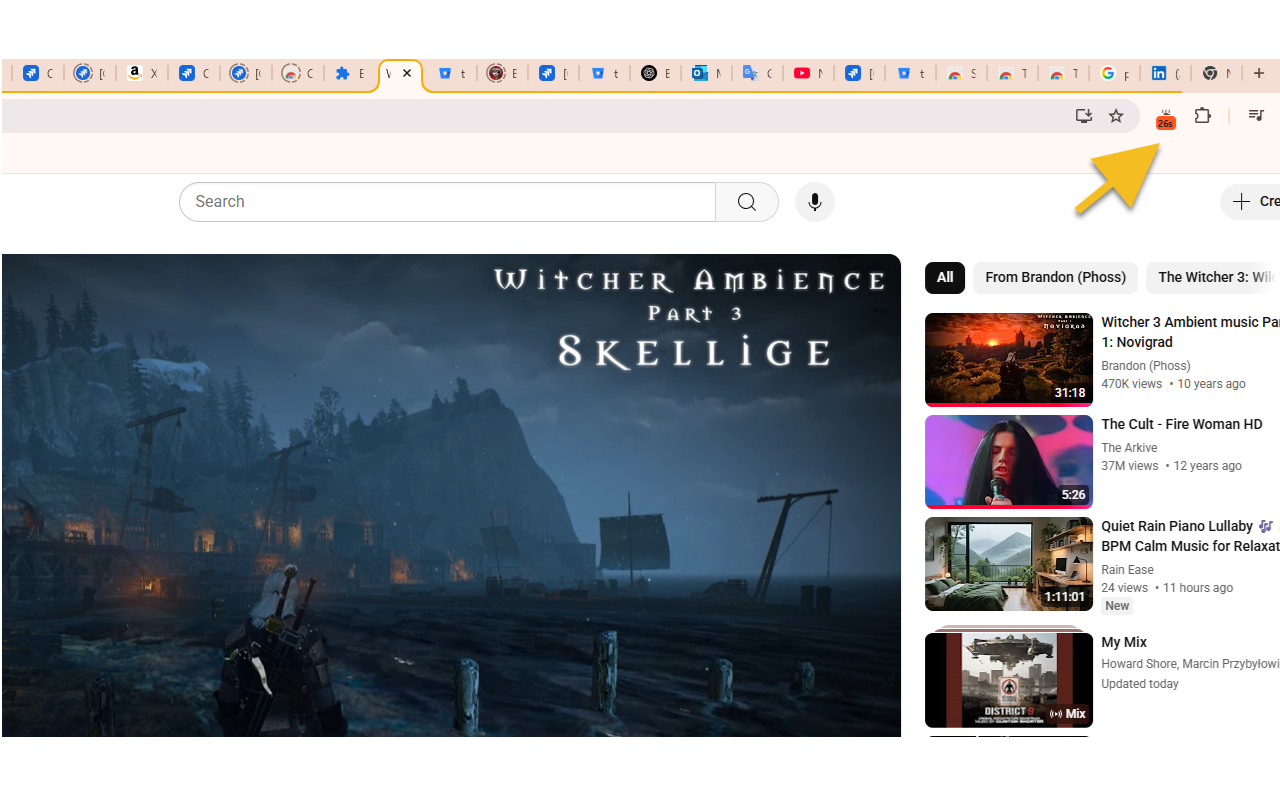Open the Witcher 3 Ambient music title link
The width and height of the screenshot is (1280, 800).
(x=1190, y=332)
